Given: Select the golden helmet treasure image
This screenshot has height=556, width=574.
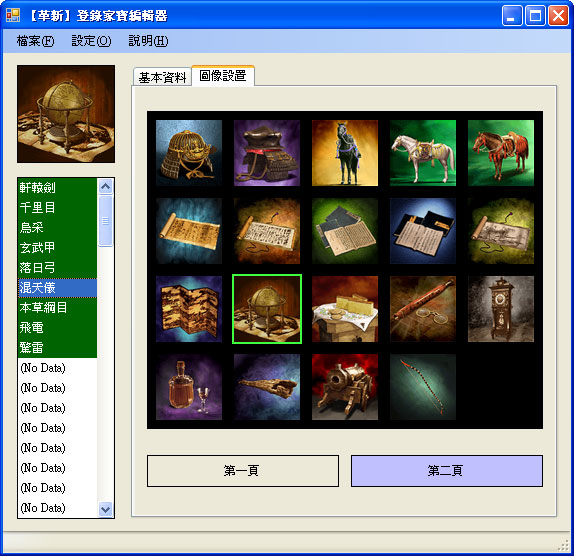Looking at the screenshot, I should (x=189, y=153).
